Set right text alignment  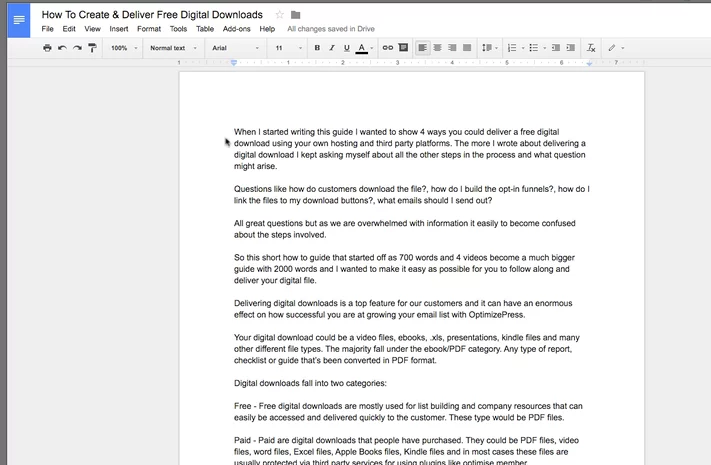[452, 48]
